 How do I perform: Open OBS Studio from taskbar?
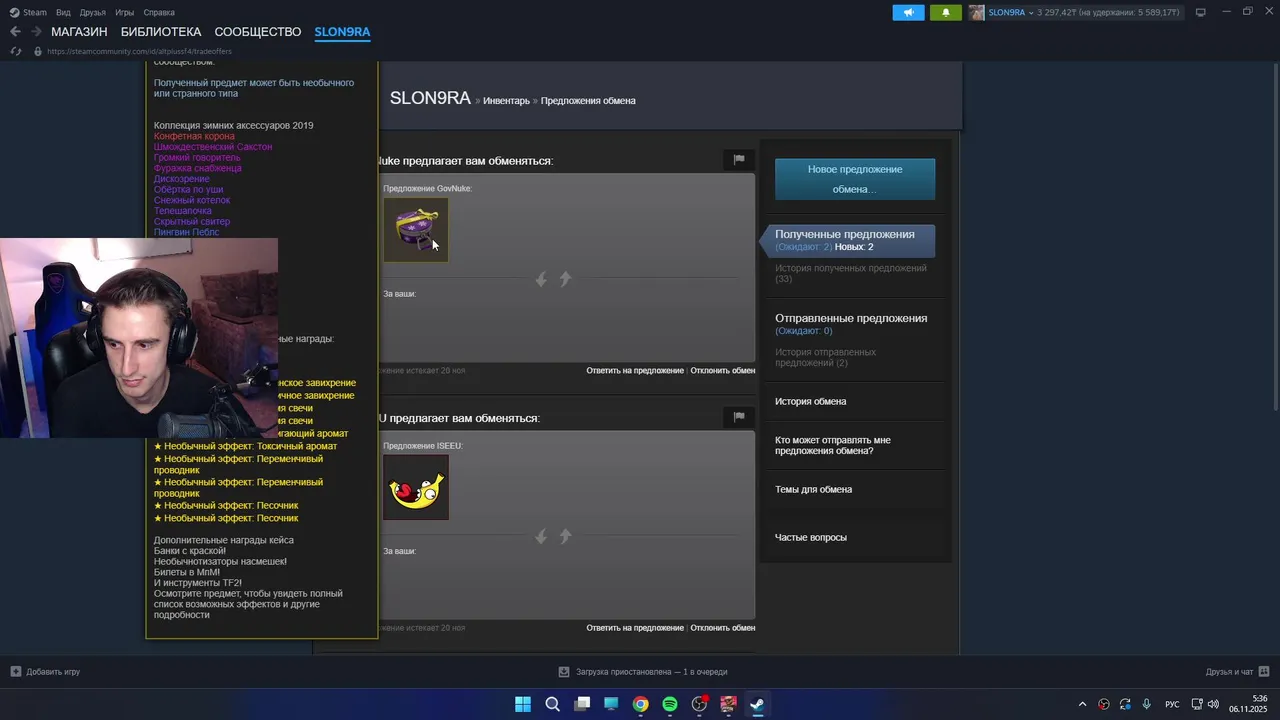coord(699,704)
